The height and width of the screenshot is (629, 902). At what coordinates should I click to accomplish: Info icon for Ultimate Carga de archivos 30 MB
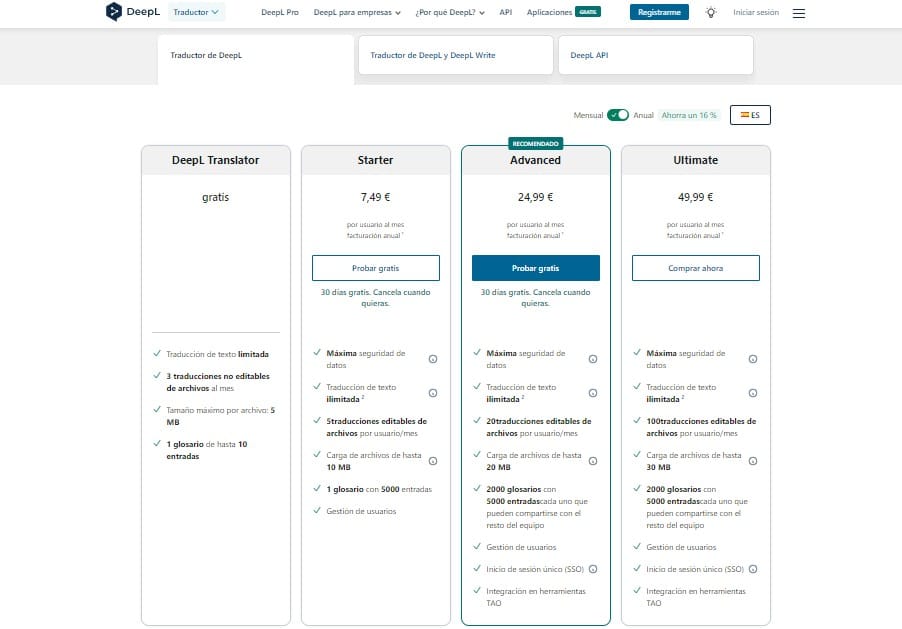753,461
